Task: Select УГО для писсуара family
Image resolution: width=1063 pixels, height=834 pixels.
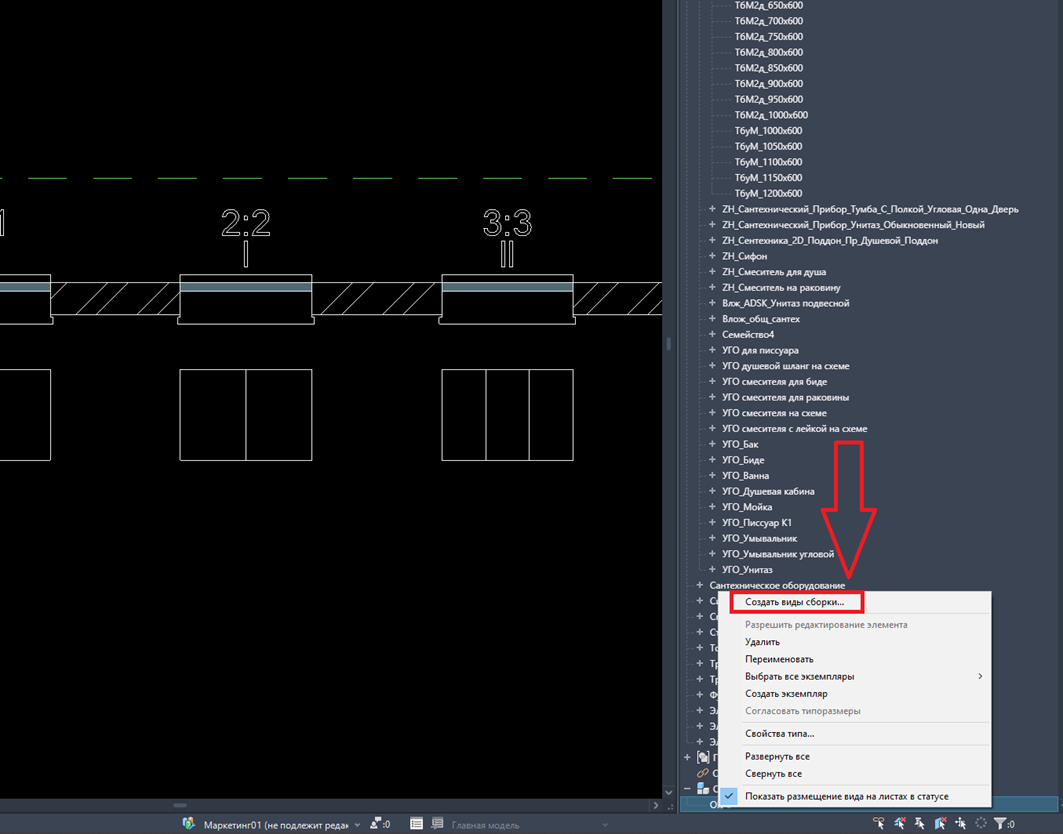Action: [761, 350]
